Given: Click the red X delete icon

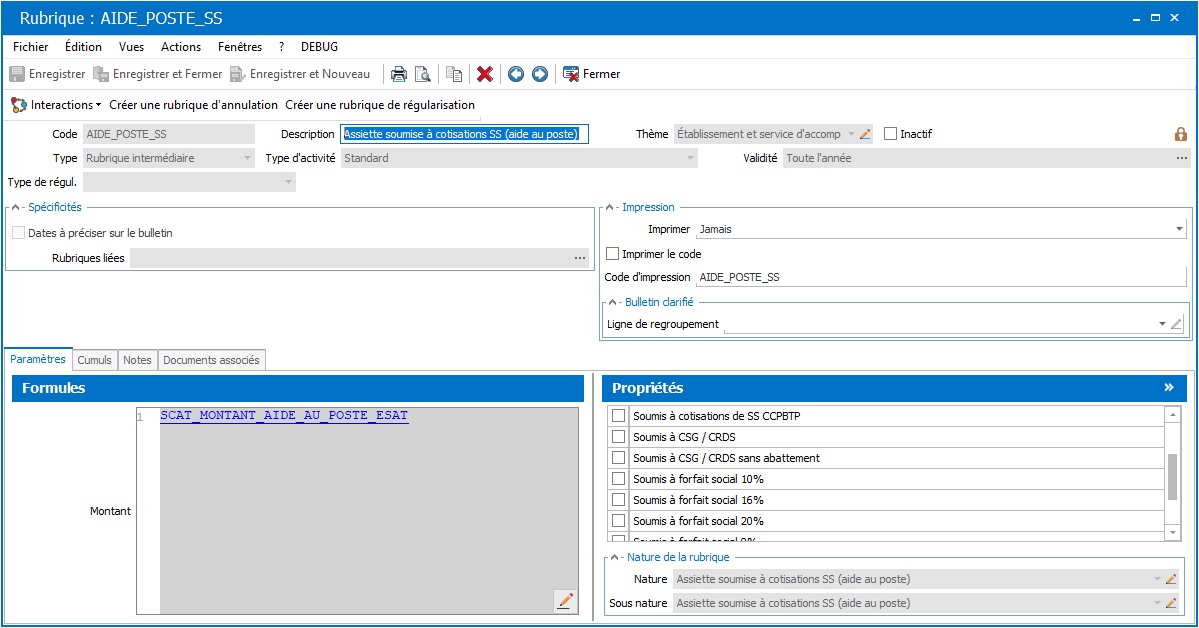Looking at the screenshot, I should (x=485, y=74).
